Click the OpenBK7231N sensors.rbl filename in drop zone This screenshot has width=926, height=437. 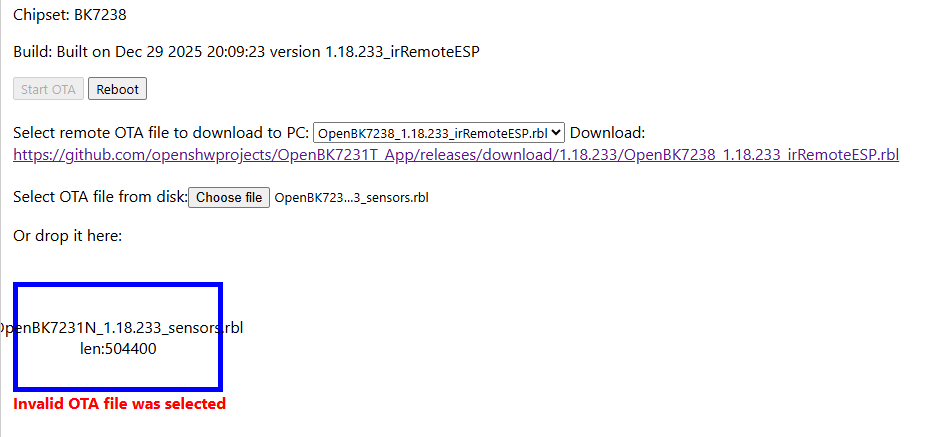(x=118, y=328)
